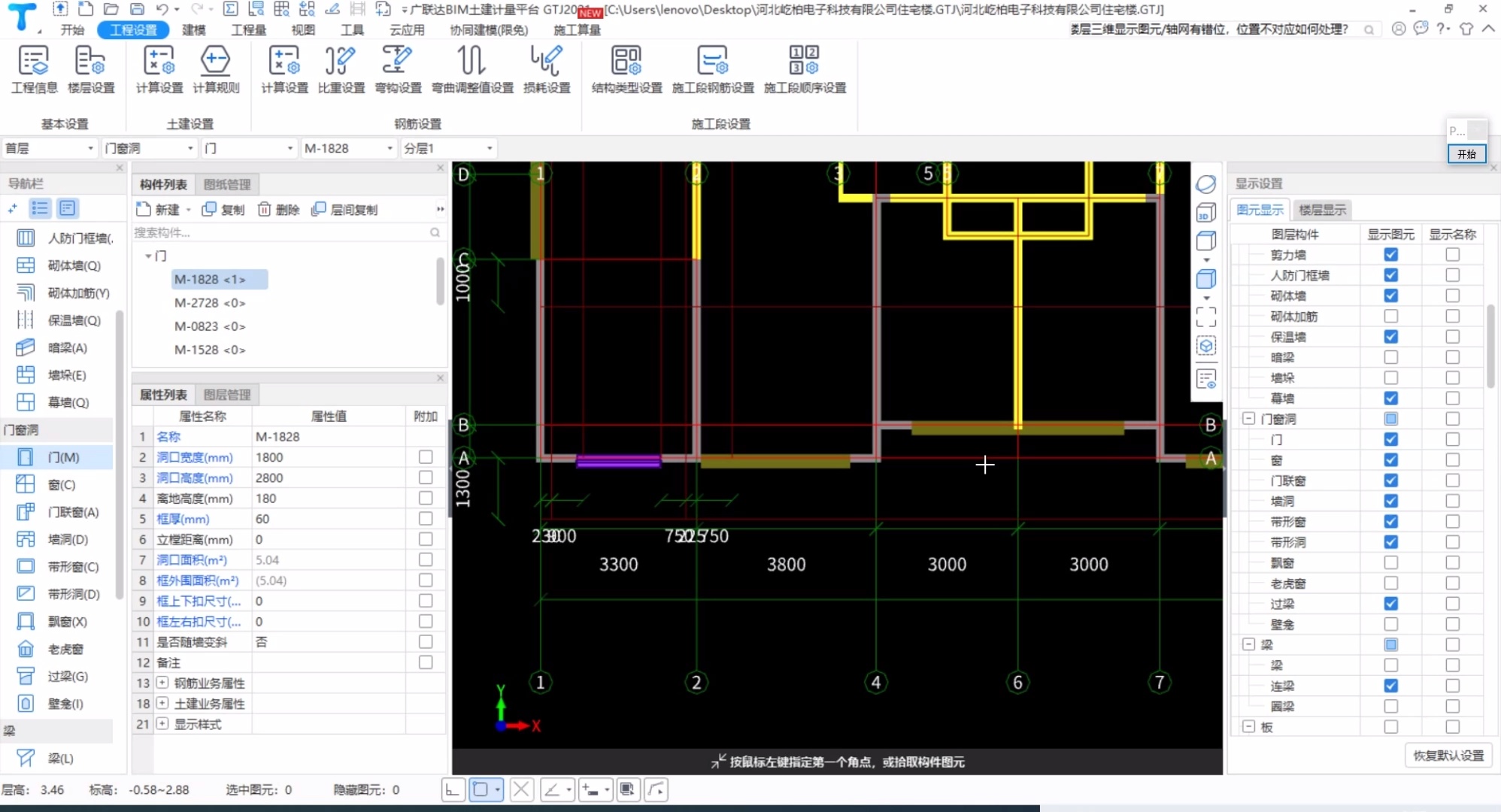The height and width of the screenshot is (812, 1501).
Task: Switch to 图层管理 tab
Action: pyautogui.click(x=227, y=394)
